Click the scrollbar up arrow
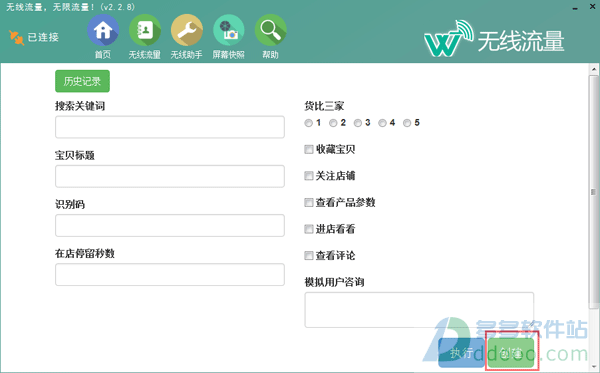 pos(593,69)
